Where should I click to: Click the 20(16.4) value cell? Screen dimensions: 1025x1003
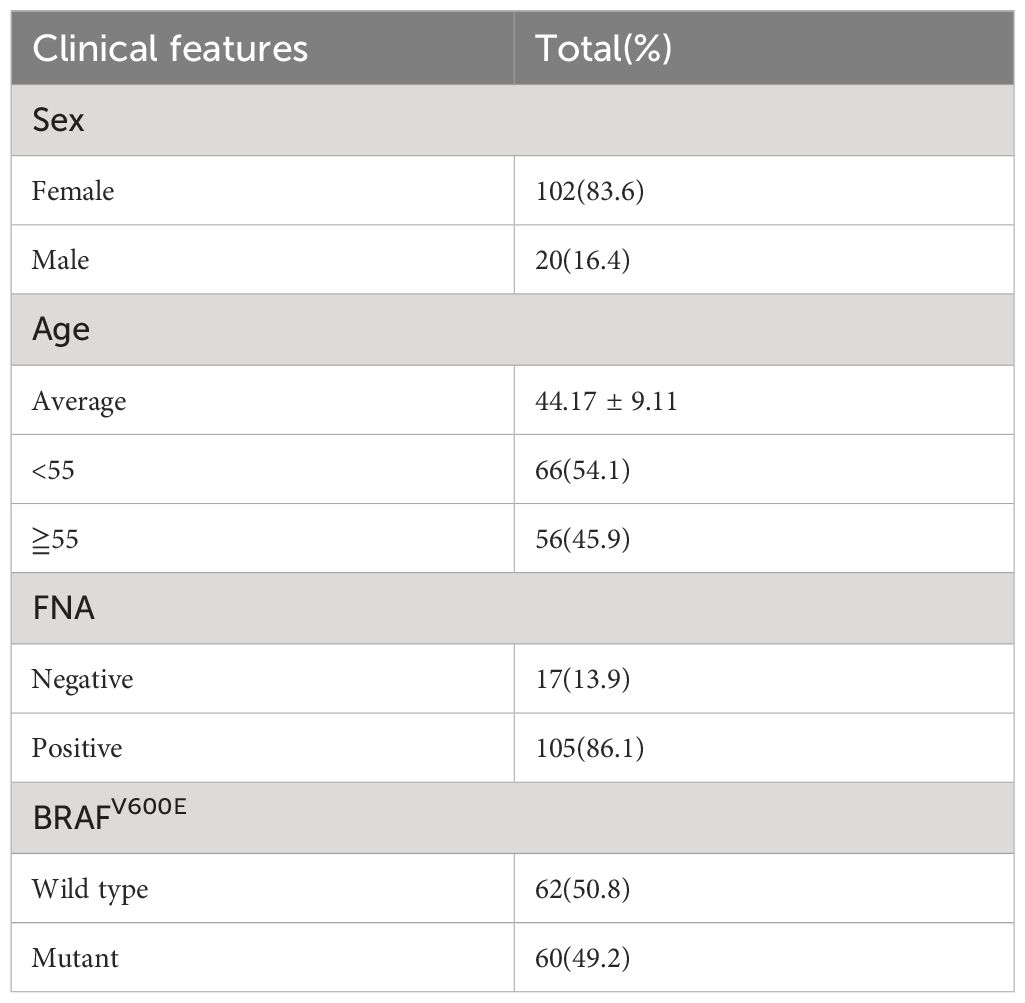[582, 260]
